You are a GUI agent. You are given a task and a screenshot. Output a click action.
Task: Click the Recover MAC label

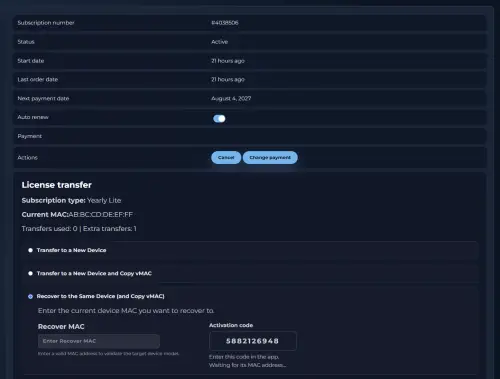pos(61,327)
